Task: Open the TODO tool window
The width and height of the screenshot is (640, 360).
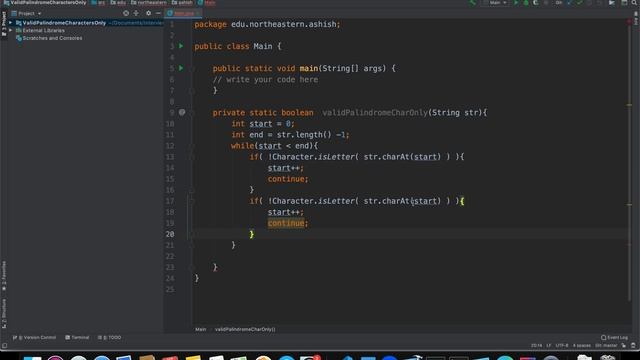Action: click(109, 338)
